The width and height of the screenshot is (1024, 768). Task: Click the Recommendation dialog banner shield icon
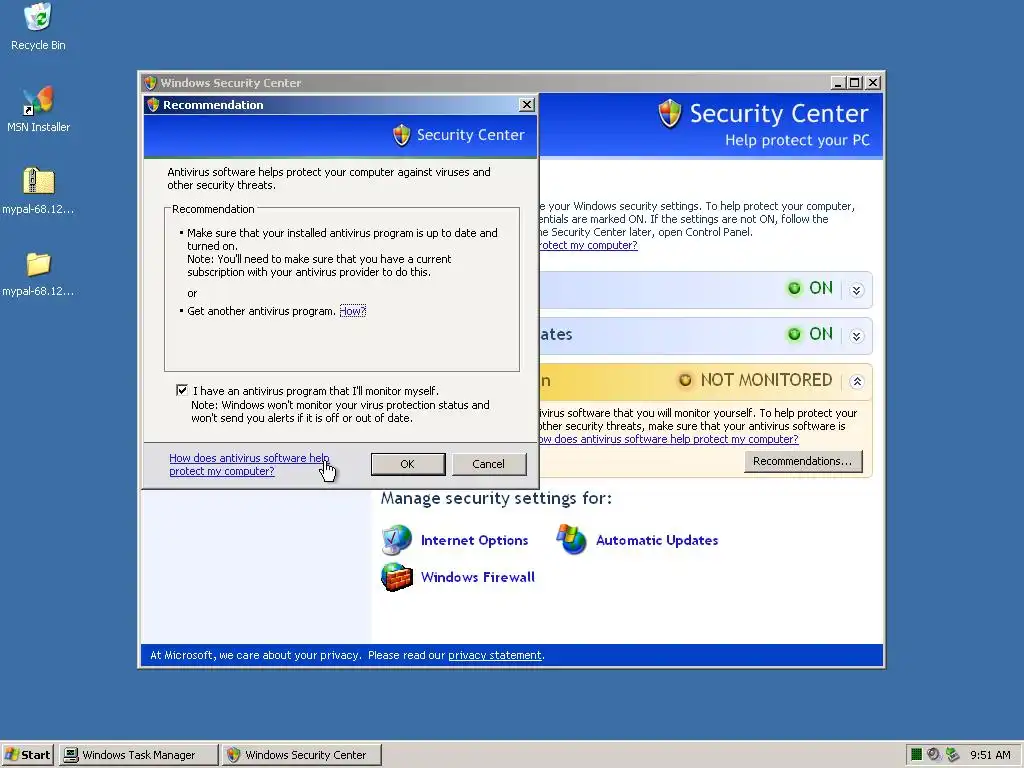pos(402,135)
